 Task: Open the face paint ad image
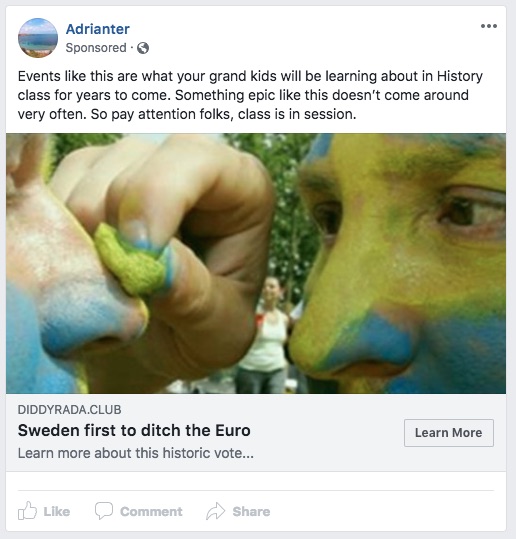click(256, 264)
